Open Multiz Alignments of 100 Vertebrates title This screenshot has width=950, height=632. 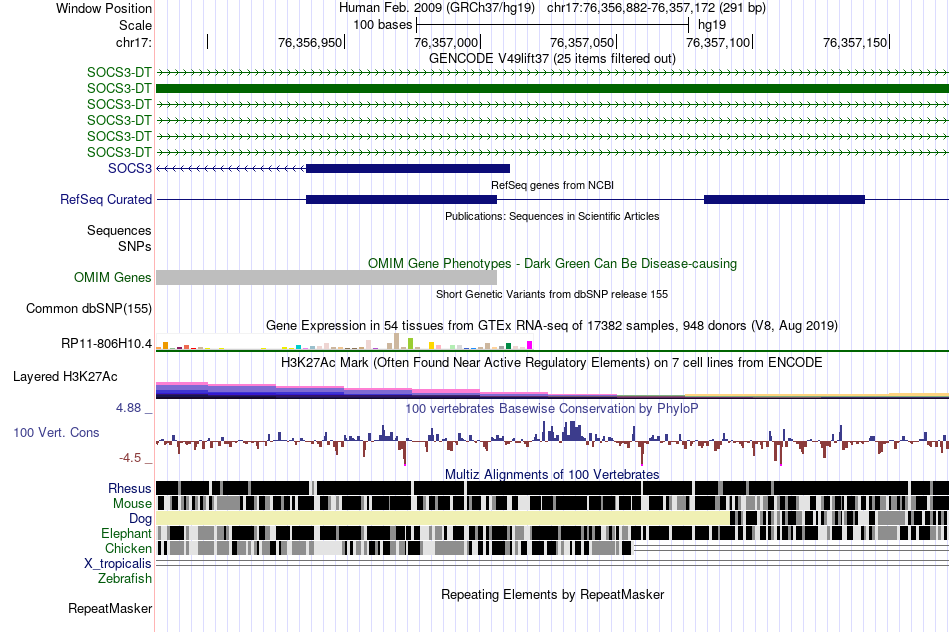pyautogui.click(x=552, y=474)
